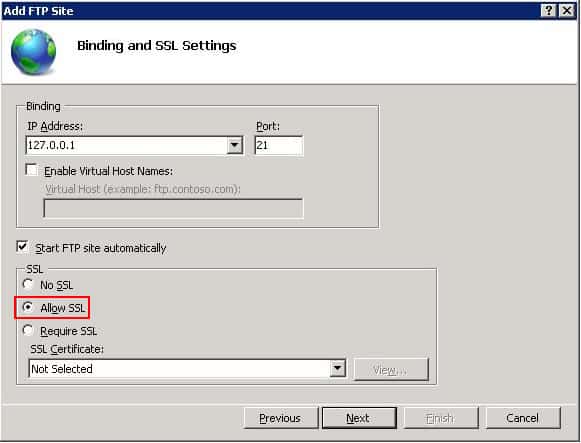581x443 pixels.
Task: Open the IP Address dropdown arrow
Action: 235,145
